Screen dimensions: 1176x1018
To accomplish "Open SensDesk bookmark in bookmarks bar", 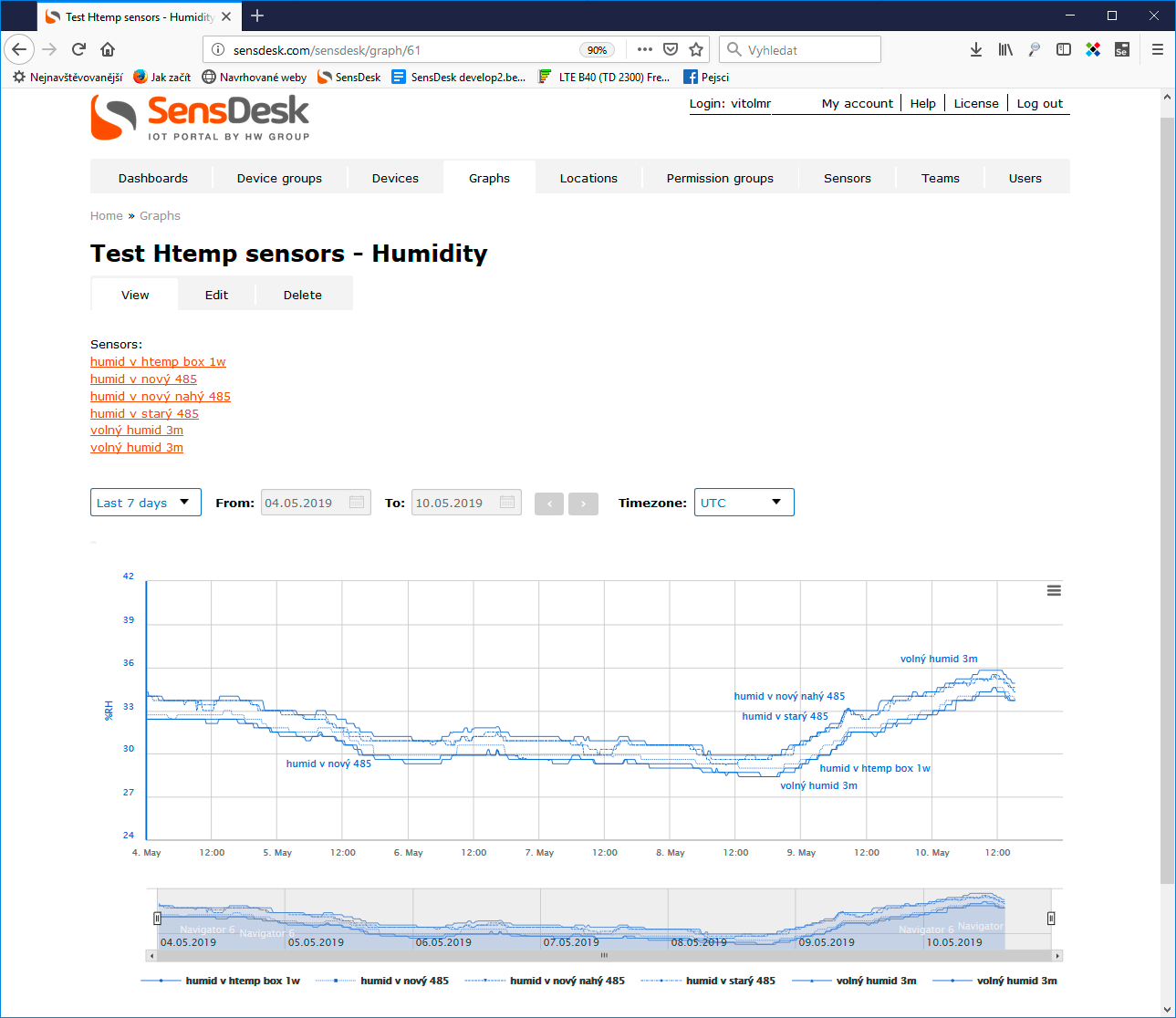I will [x=349, y=77].
